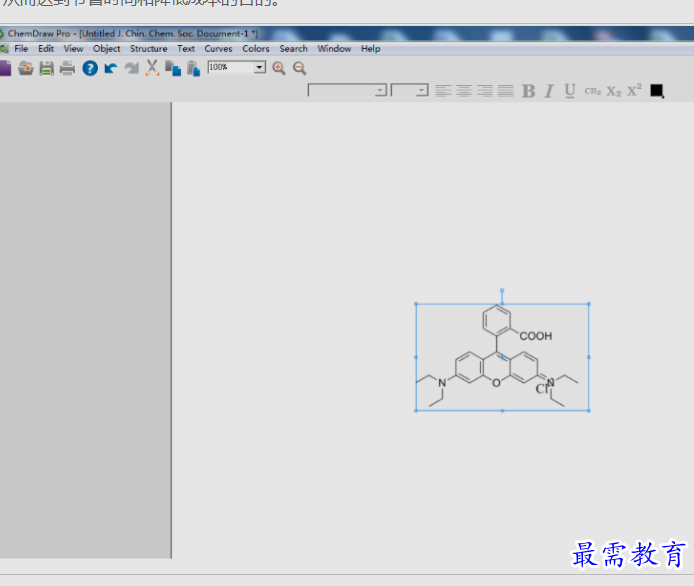Select left text alignment
The height and width of the screenshot is (586, 694).
point(443,91)
